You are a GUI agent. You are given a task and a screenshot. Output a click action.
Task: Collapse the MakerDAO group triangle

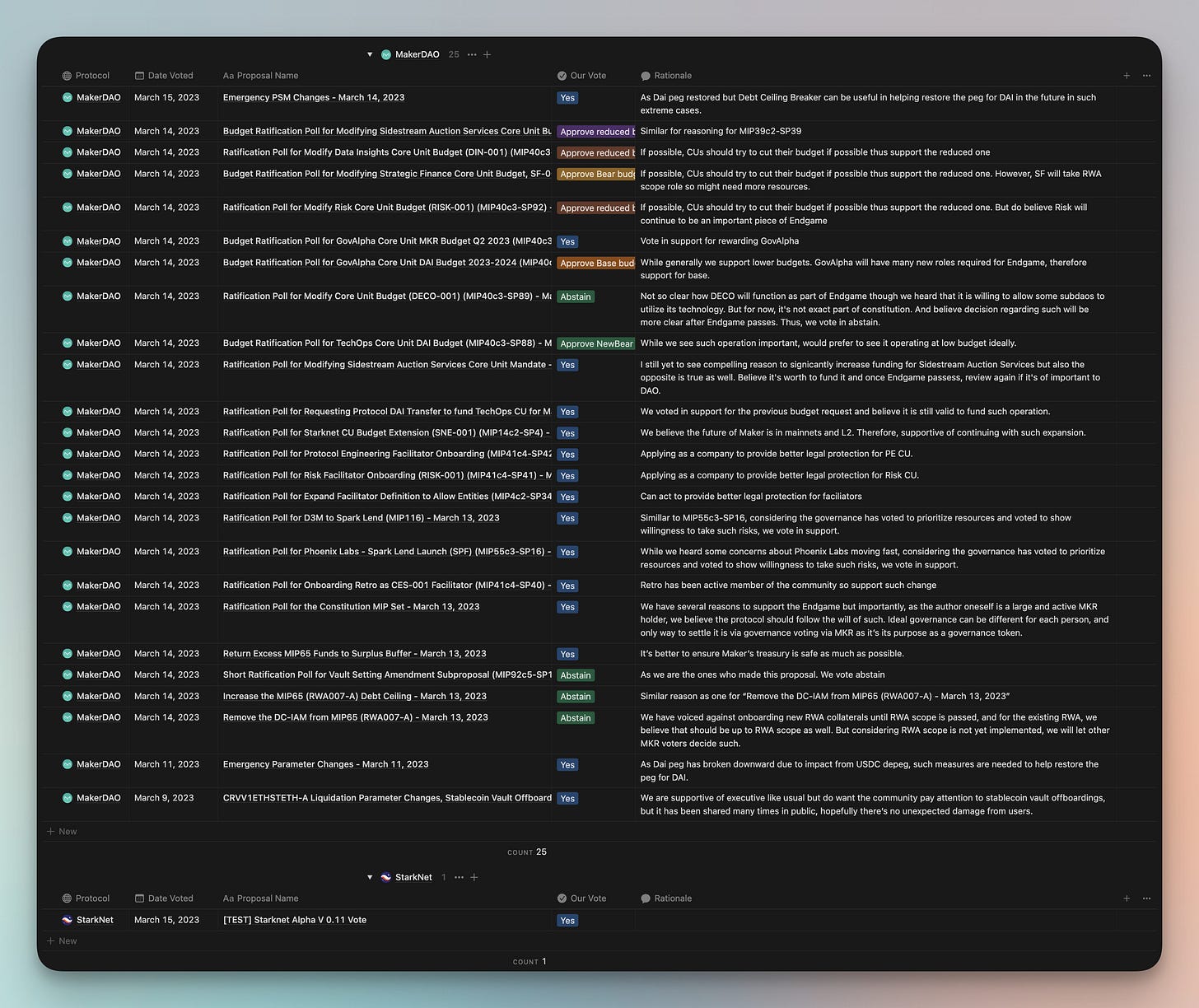coord(370,54)
